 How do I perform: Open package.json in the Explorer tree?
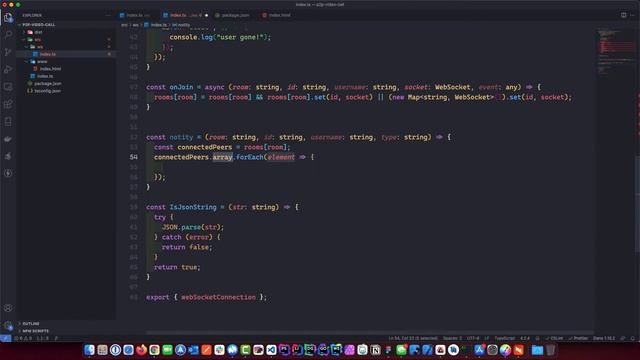point(65,84)
